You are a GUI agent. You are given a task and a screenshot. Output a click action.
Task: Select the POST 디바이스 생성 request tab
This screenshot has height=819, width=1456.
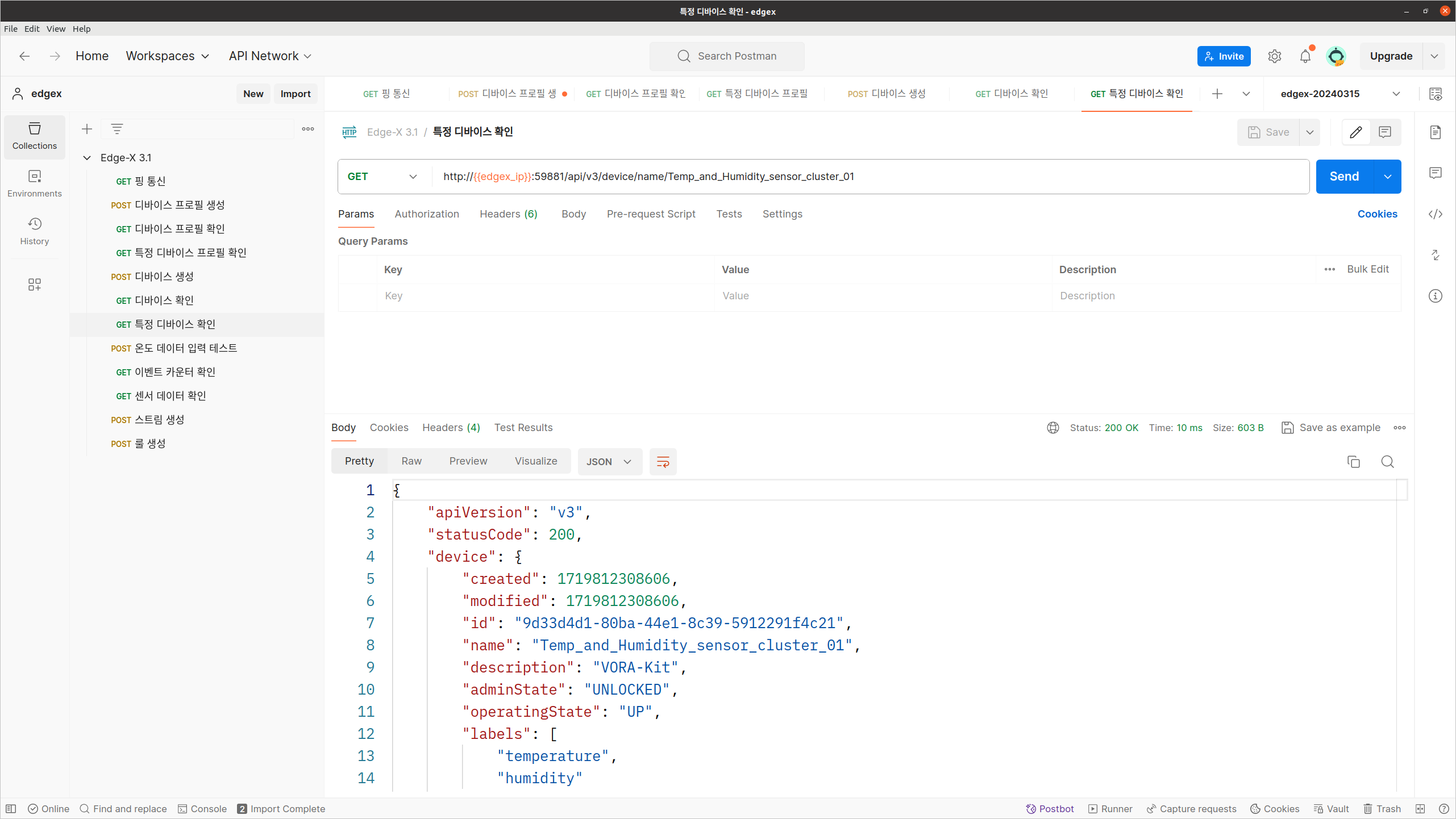(886, 94)
